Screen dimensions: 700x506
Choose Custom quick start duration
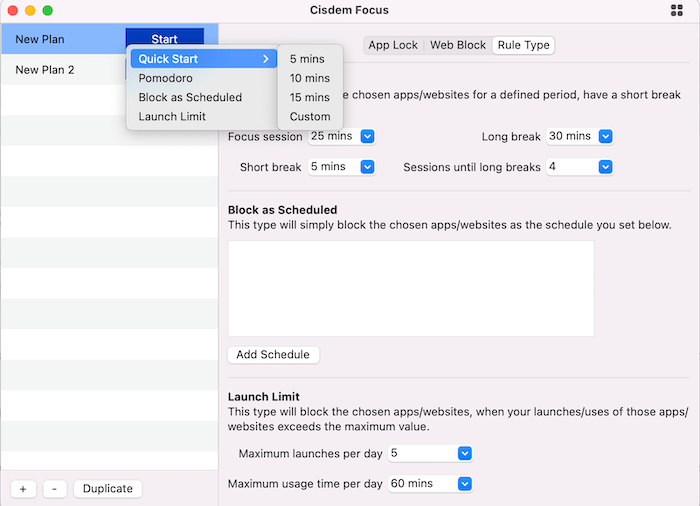point(310,117)
